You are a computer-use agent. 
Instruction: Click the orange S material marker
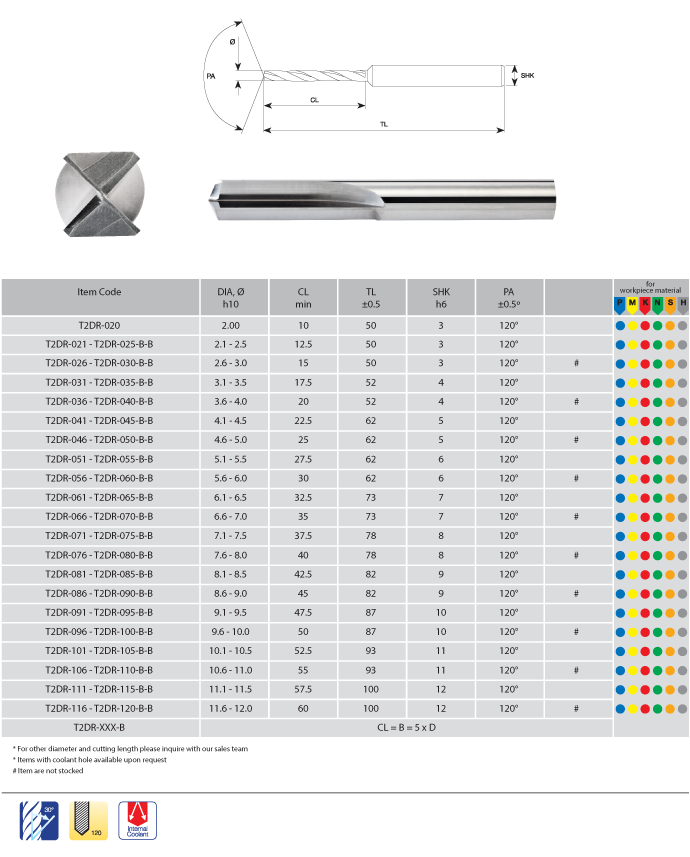click(x=670, y=303)
